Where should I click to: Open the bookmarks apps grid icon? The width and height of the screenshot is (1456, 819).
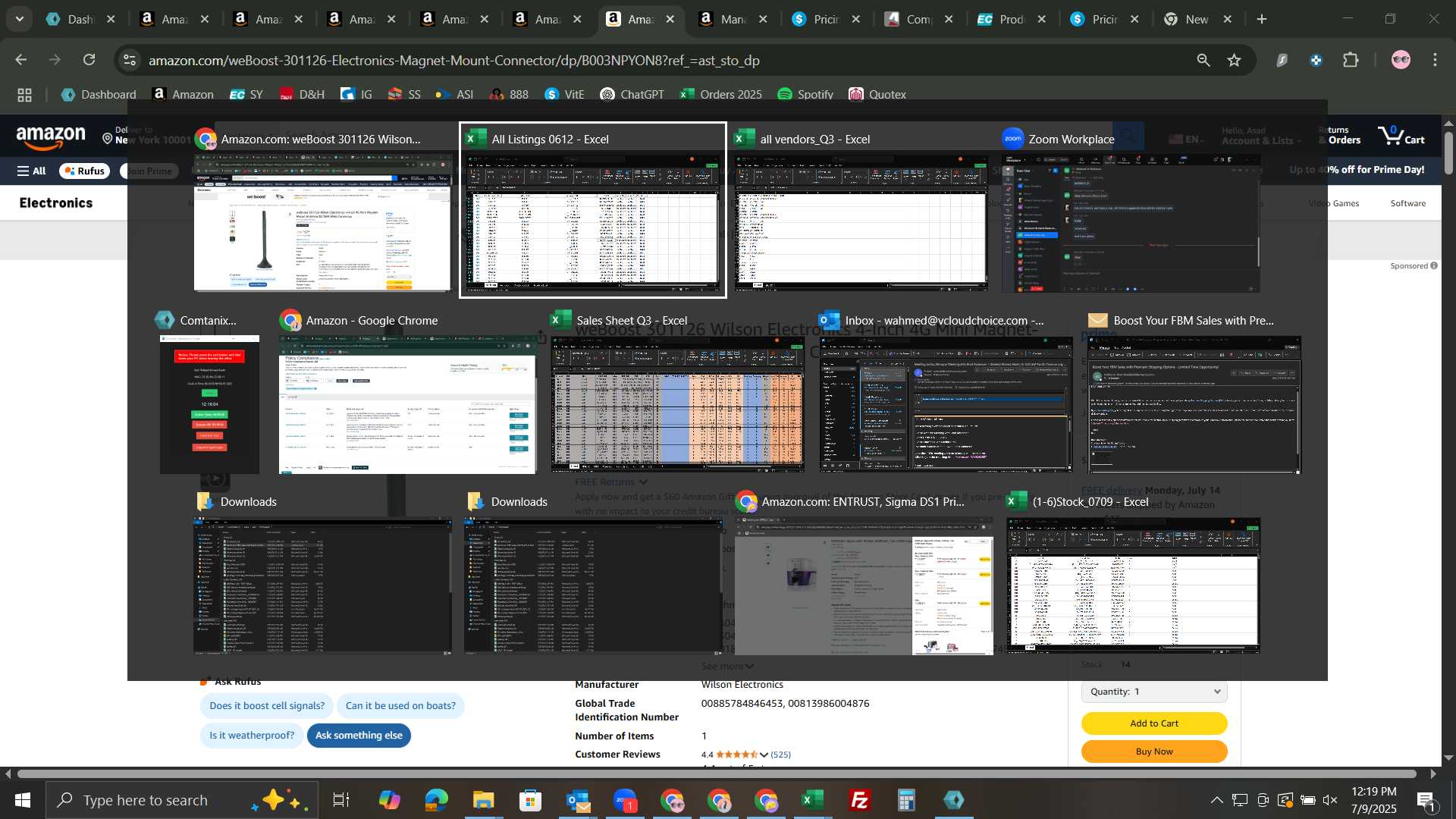pyautogui.click(x=24, y=95)
